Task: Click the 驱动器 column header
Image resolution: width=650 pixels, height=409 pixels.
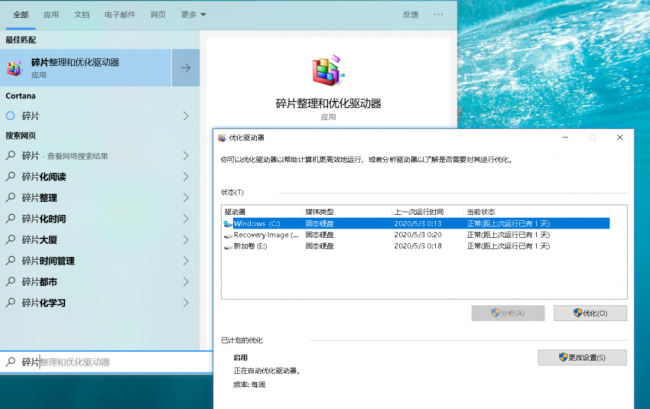Action: click(262, 212)
